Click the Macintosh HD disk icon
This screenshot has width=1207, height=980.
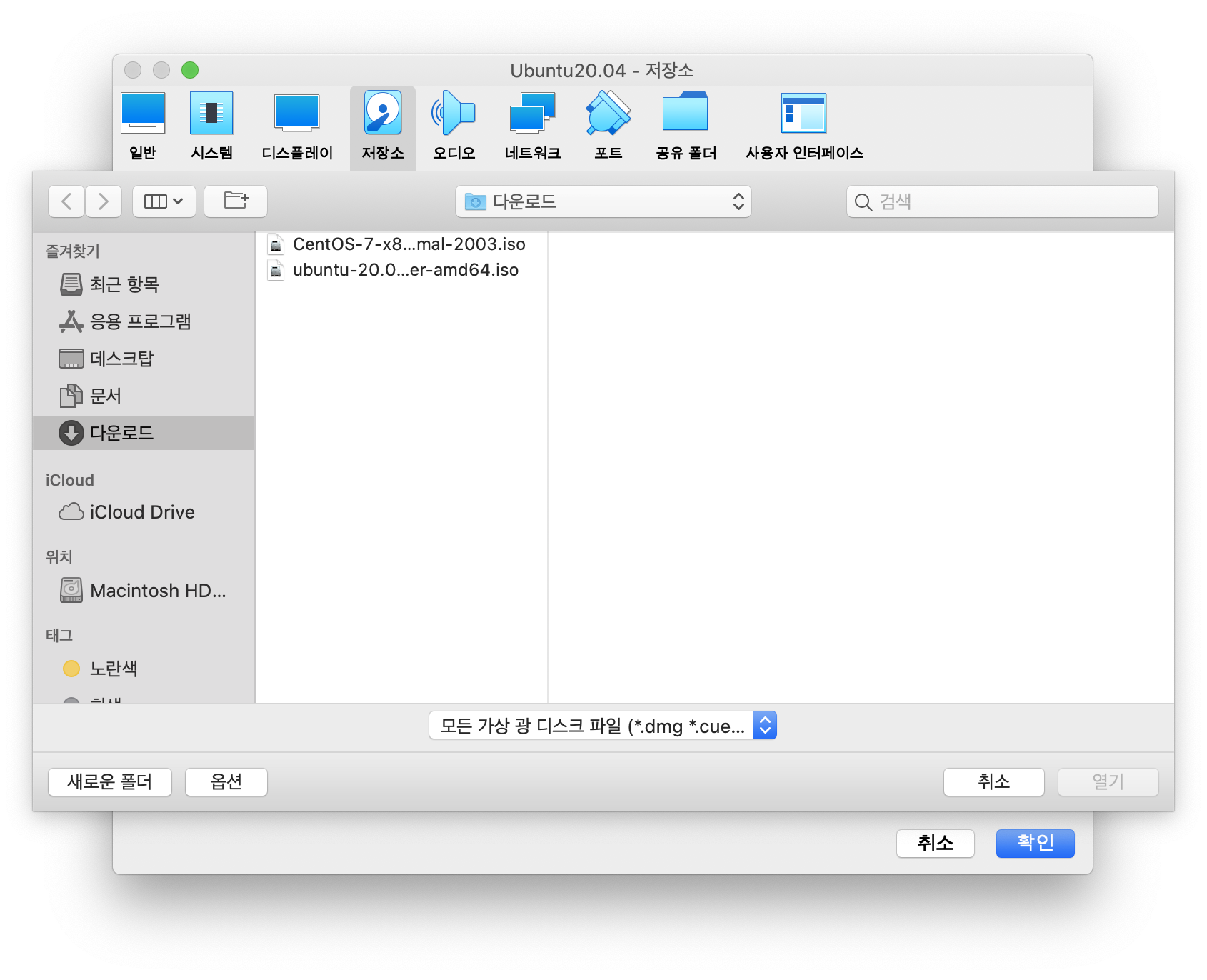tap(71, 591)
